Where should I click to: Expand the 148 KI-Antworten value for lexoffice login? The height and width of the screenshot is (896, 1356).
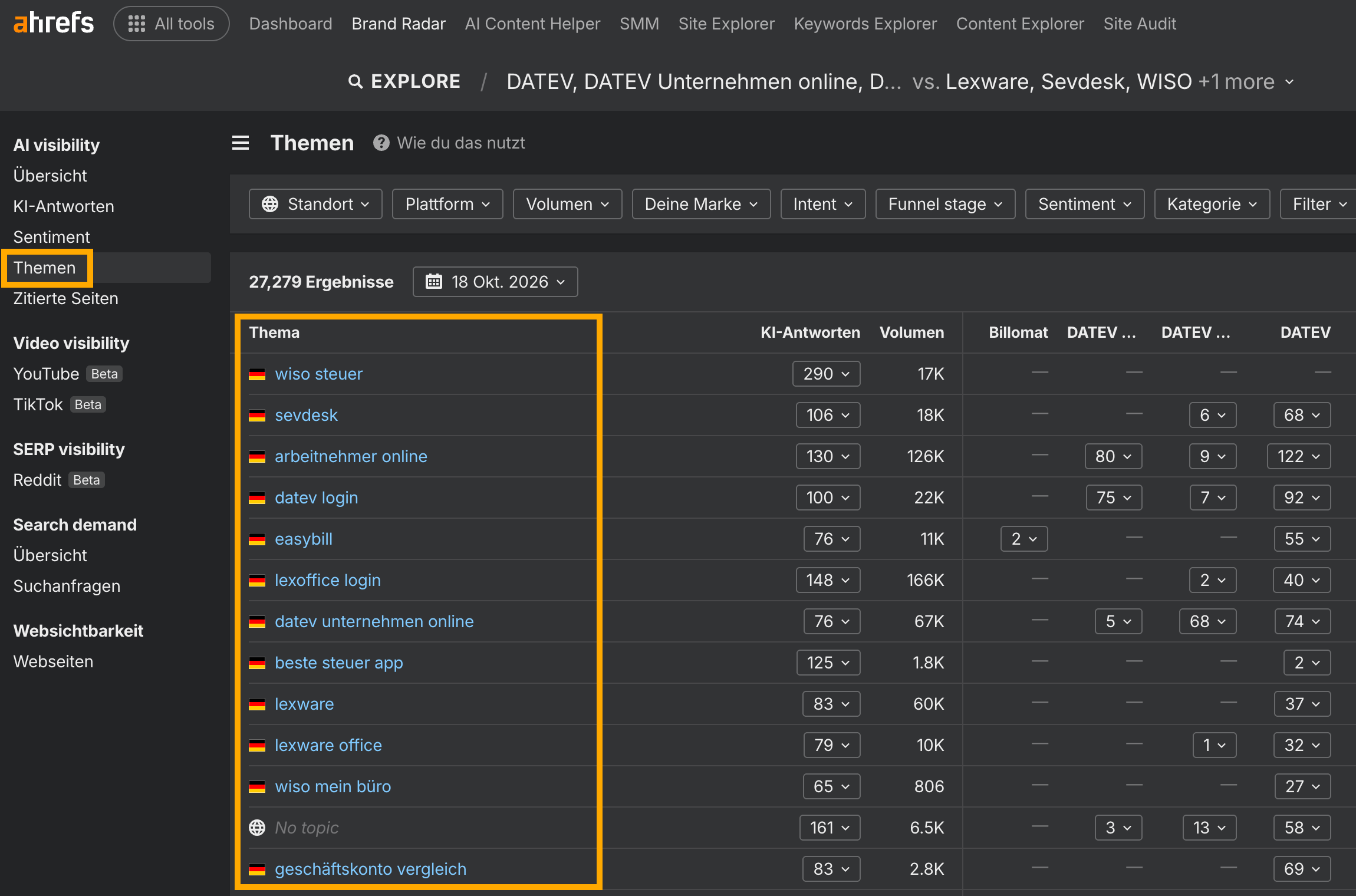point(828,580)
